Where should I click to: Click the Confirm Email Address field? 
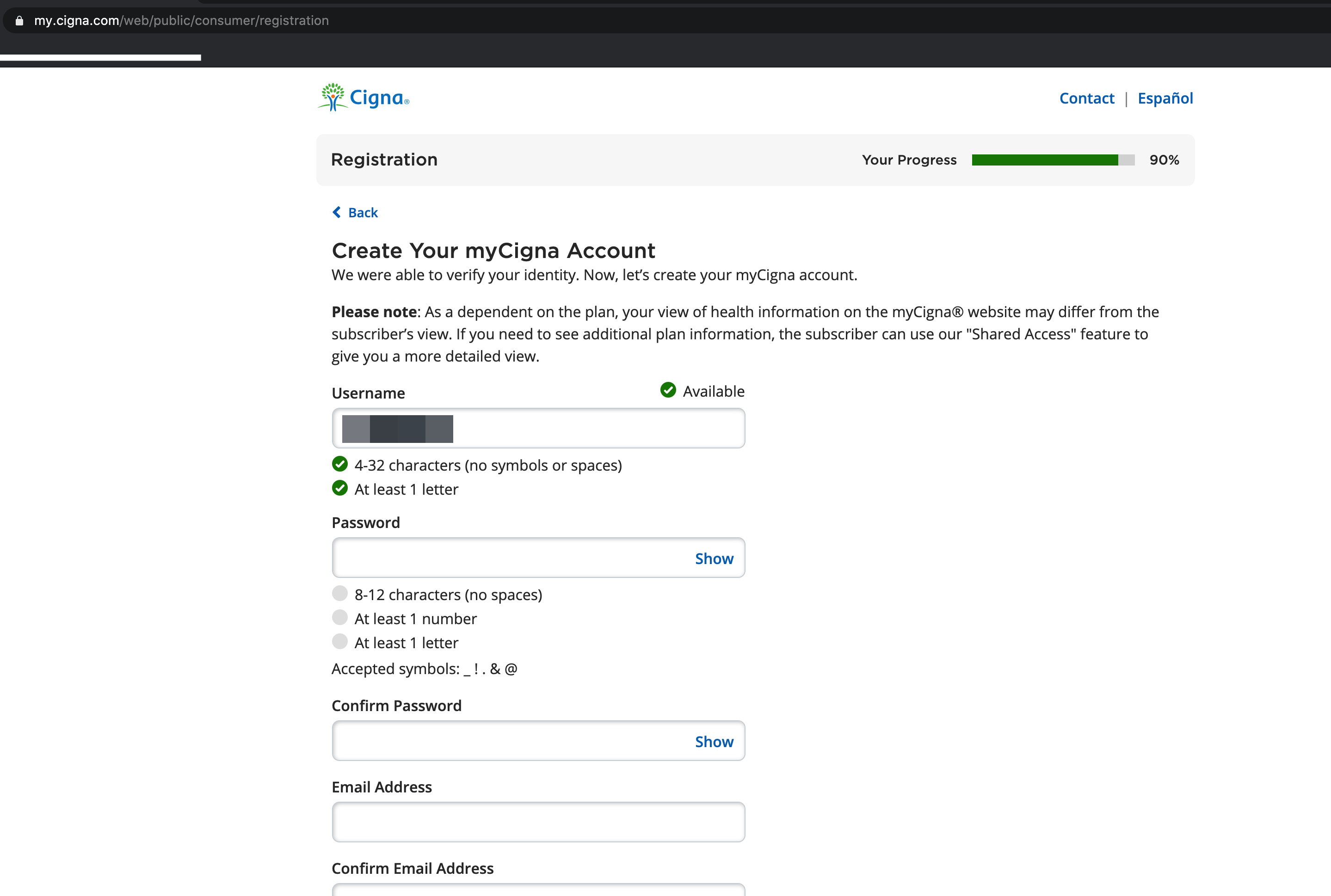click(x=538, y=891)
